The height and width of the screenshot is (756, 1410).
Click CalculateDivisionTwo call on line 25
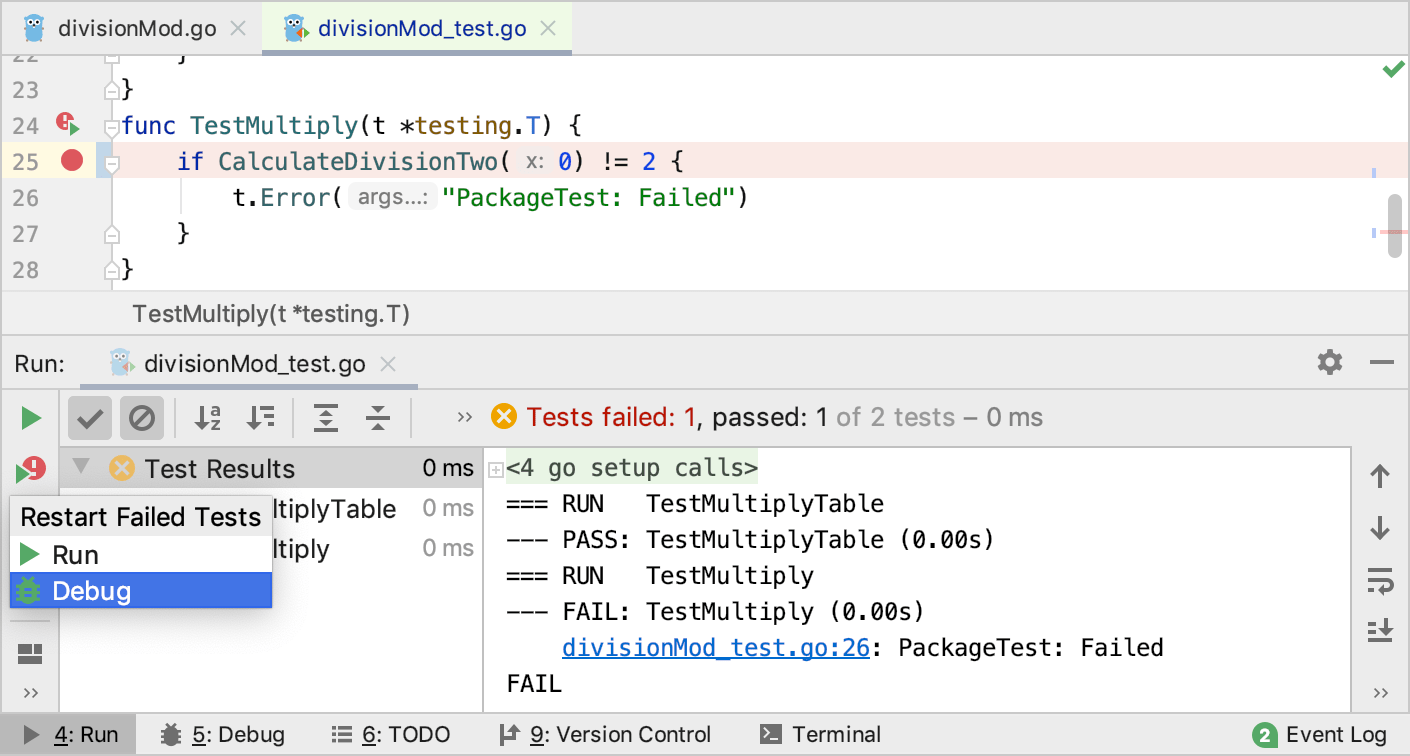coord(358,162)
